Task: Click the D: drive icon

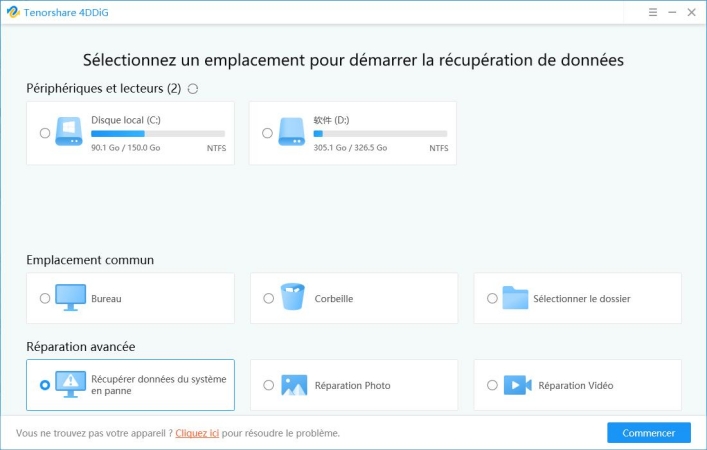Action: (291, 131)
